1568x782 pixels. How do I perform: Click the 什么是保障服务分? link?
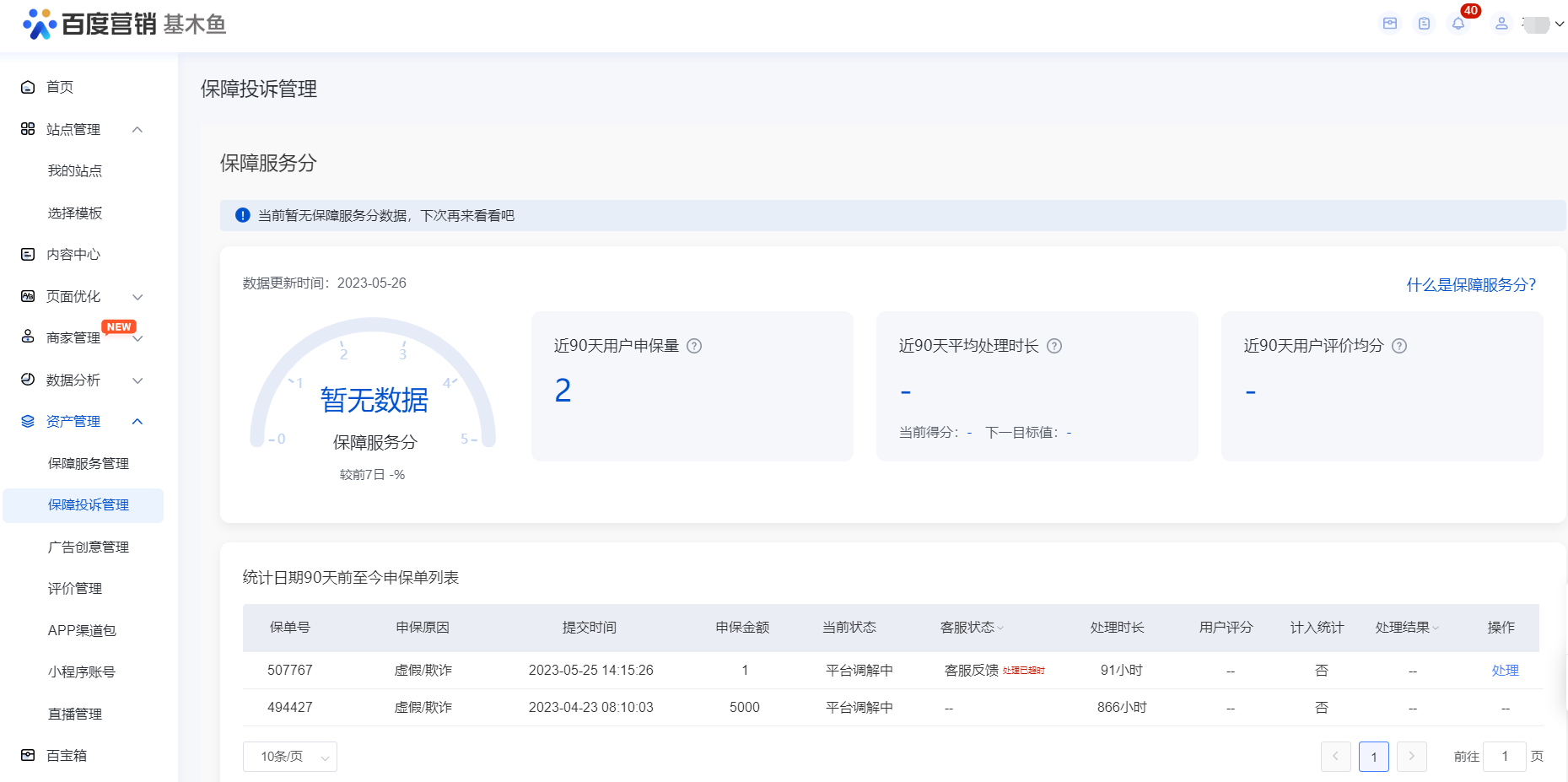coord(1470,285)
